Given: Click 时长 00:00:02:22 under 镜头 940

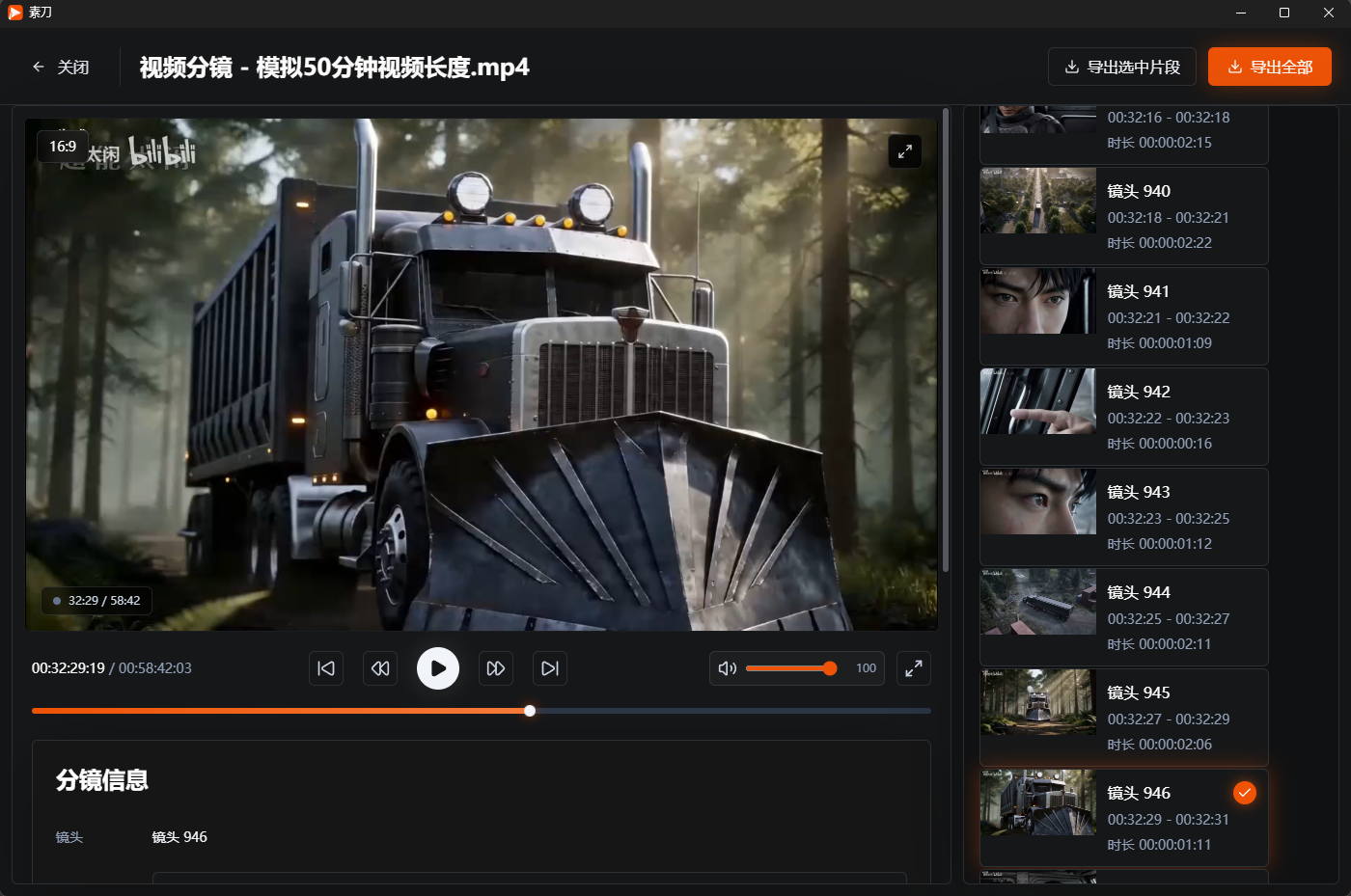Looking at the screenshot, I should click(1159, 243).
